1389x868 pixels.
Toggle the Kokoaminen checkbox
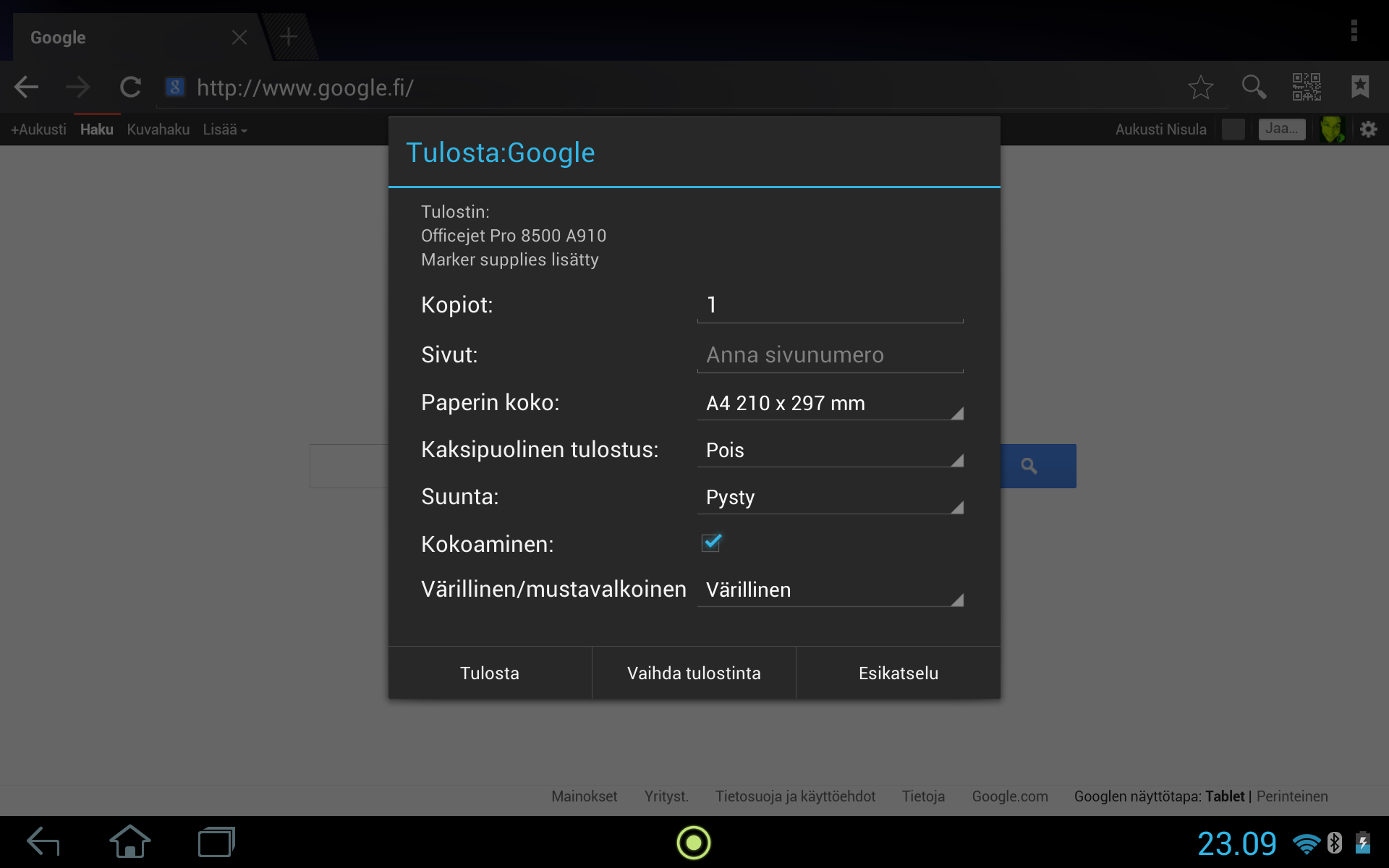click(712, 542)
